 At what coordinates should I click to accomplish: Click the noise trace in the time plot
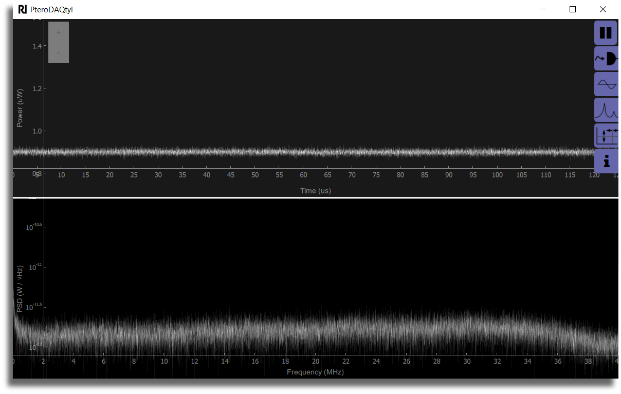pos(303,152)
